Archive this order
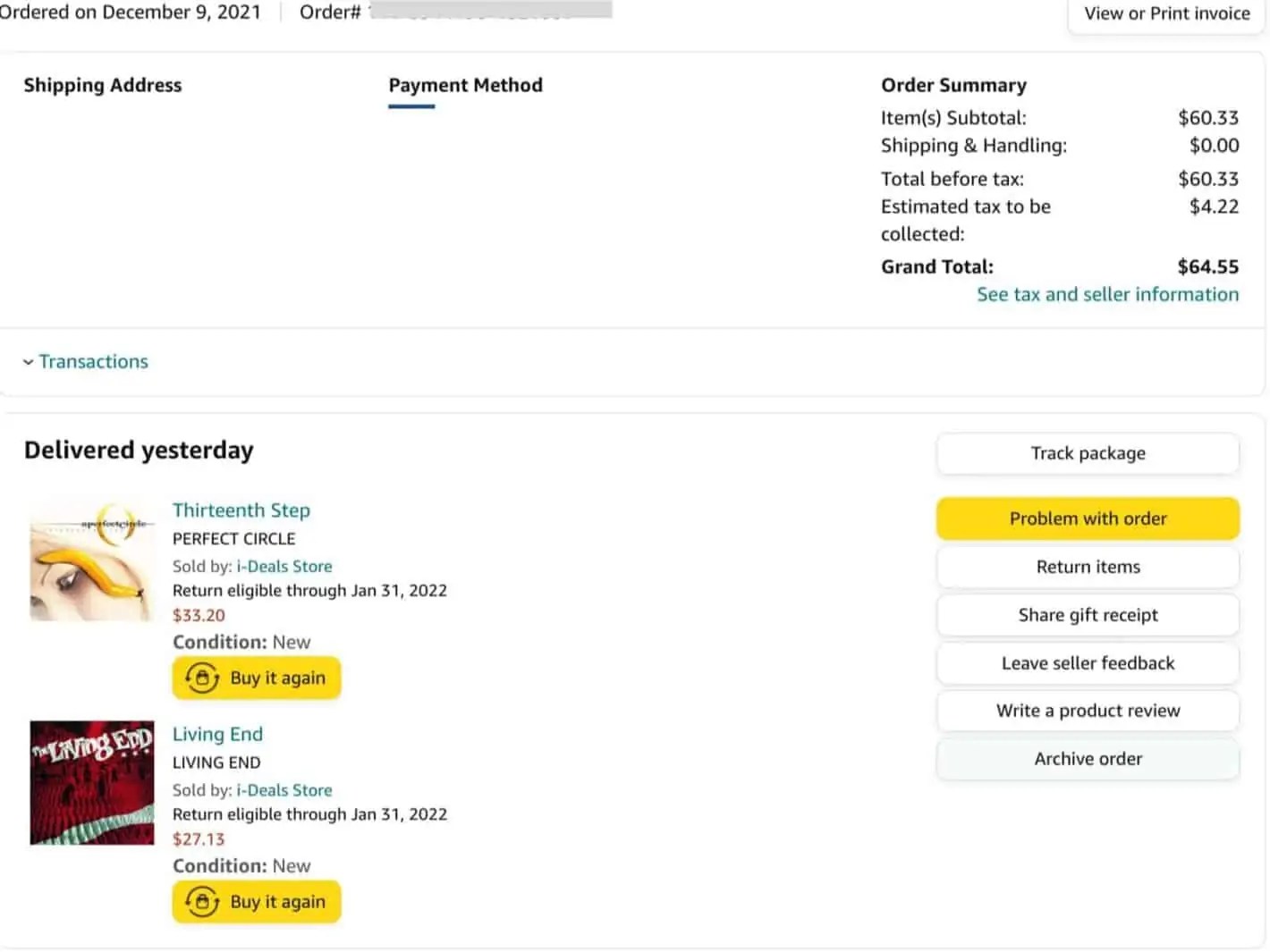Viewport: 1270px width, 952px height. pyautogui.click(x=1088, y=758)
